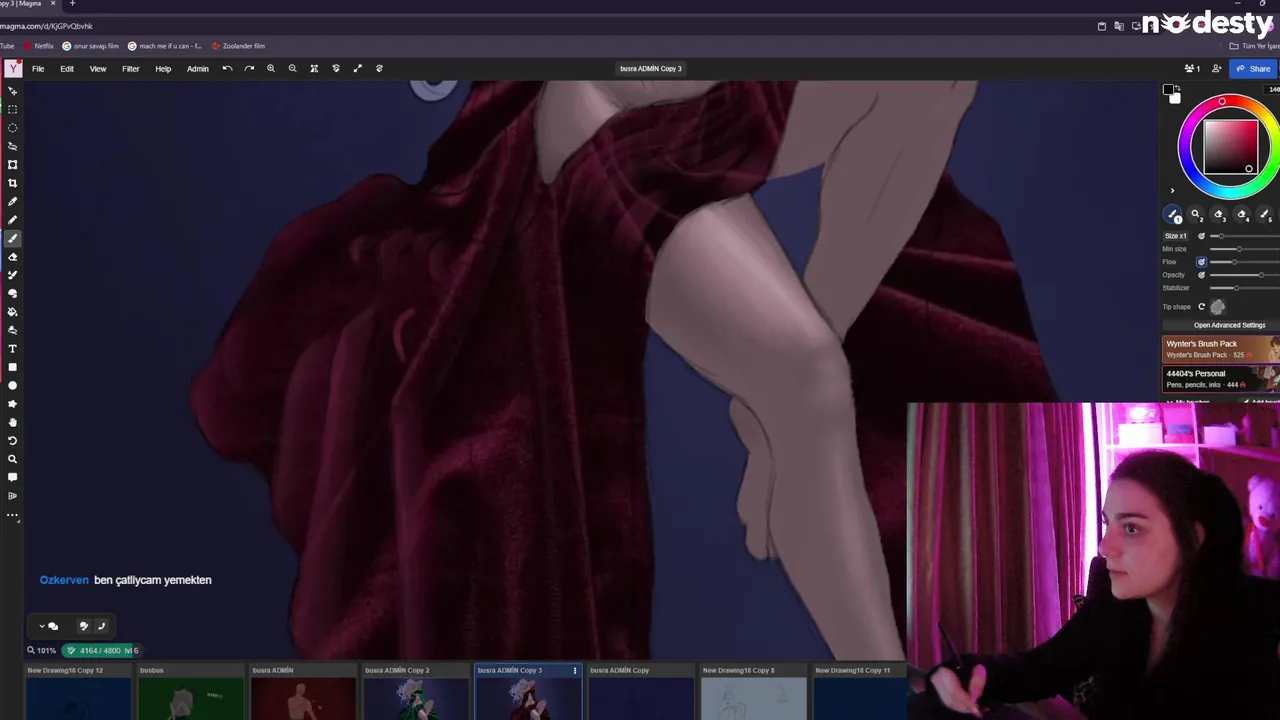Zoom out with the top toolbar magnifier
1280x720 pixels.
pyautogui.click(x=292, y=68)
